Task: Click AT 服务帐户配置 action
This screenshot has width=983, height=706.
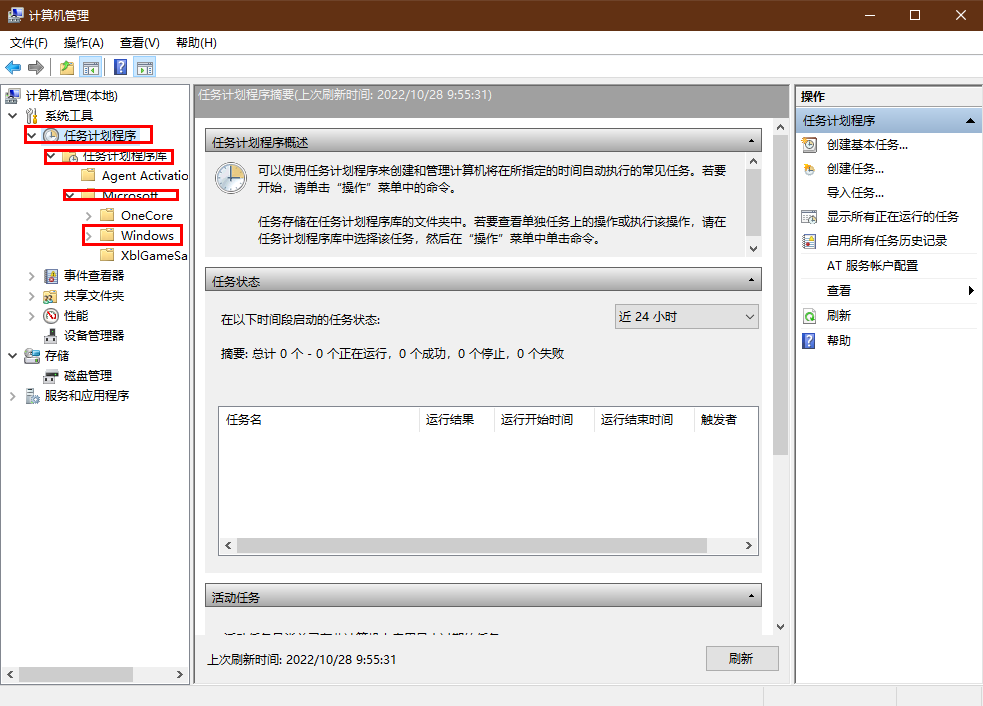Action: (872, 265)
